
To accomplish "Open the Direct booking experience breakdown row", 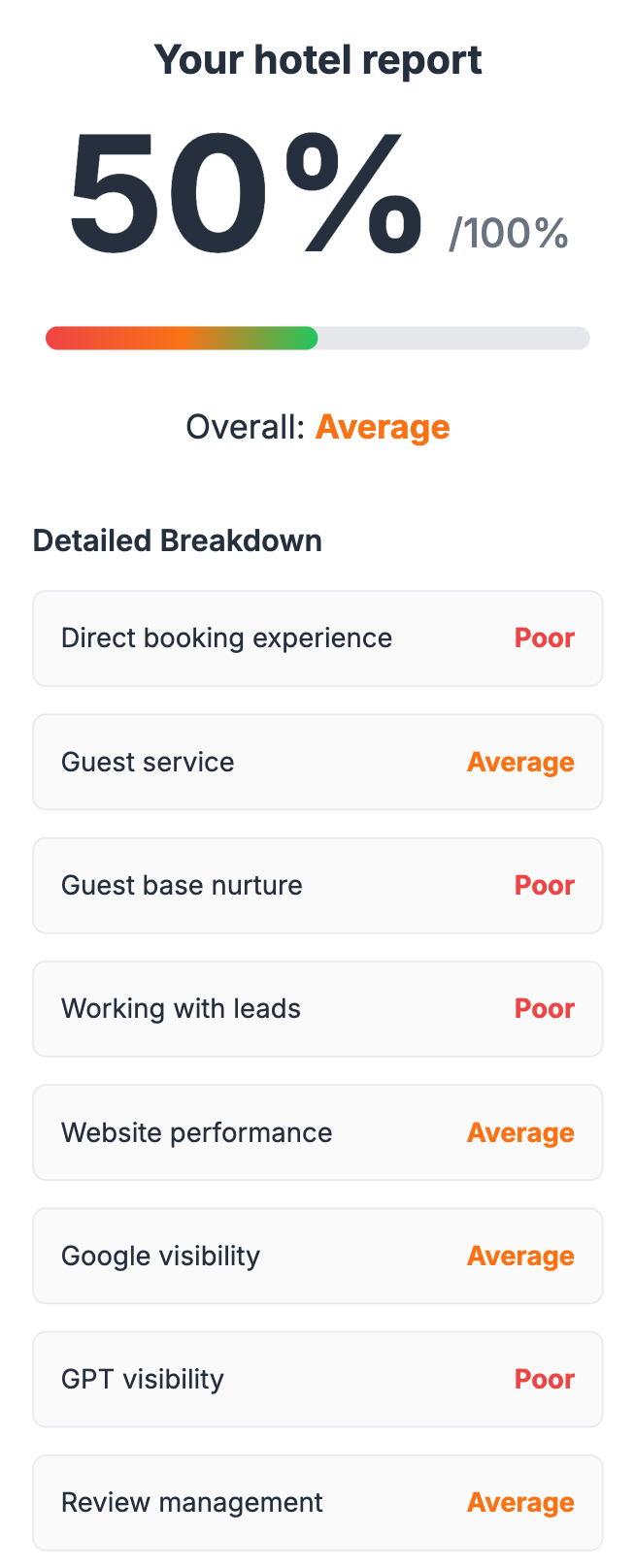I will (317, 637).
